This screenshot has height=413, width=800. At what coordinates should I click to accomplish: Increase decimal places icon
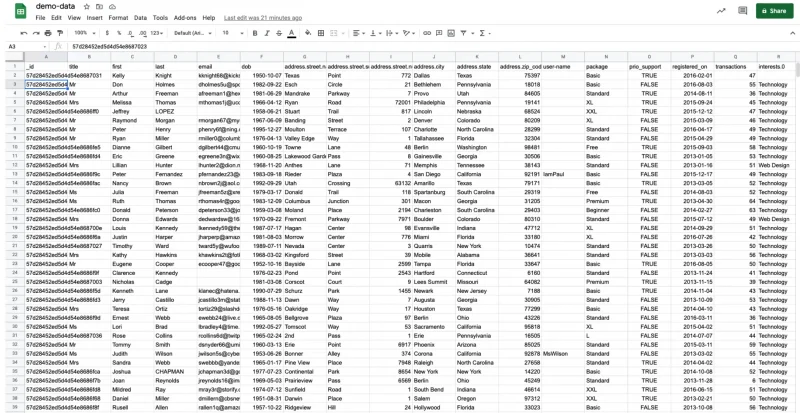(x=142, y=33)
